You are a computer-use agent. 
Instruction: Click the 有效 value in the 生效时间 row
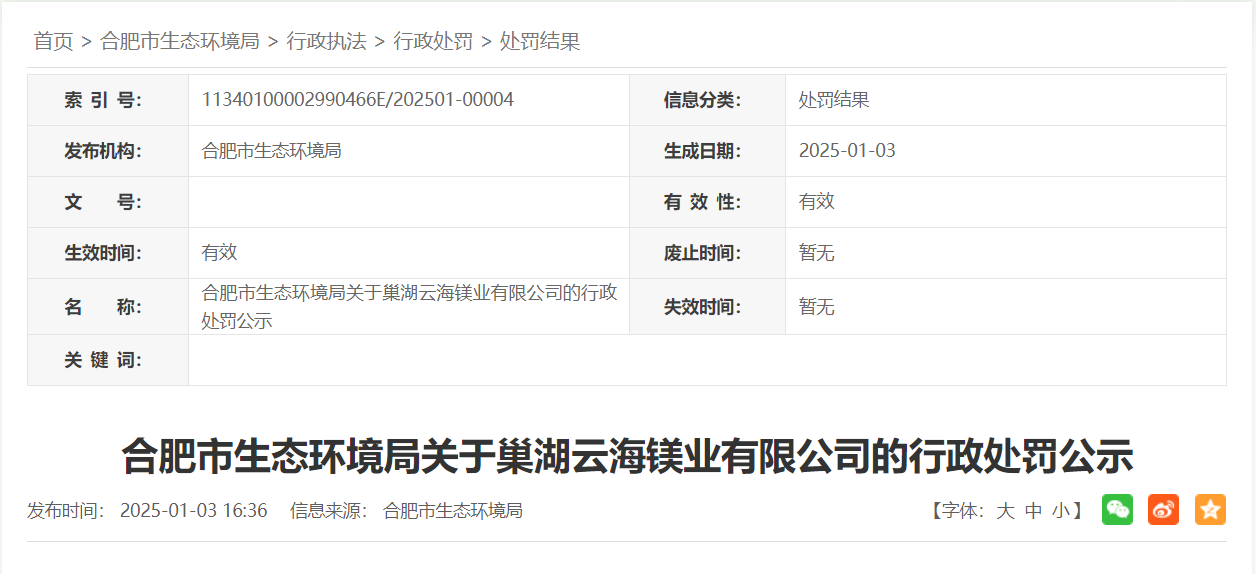click(219, 253)
